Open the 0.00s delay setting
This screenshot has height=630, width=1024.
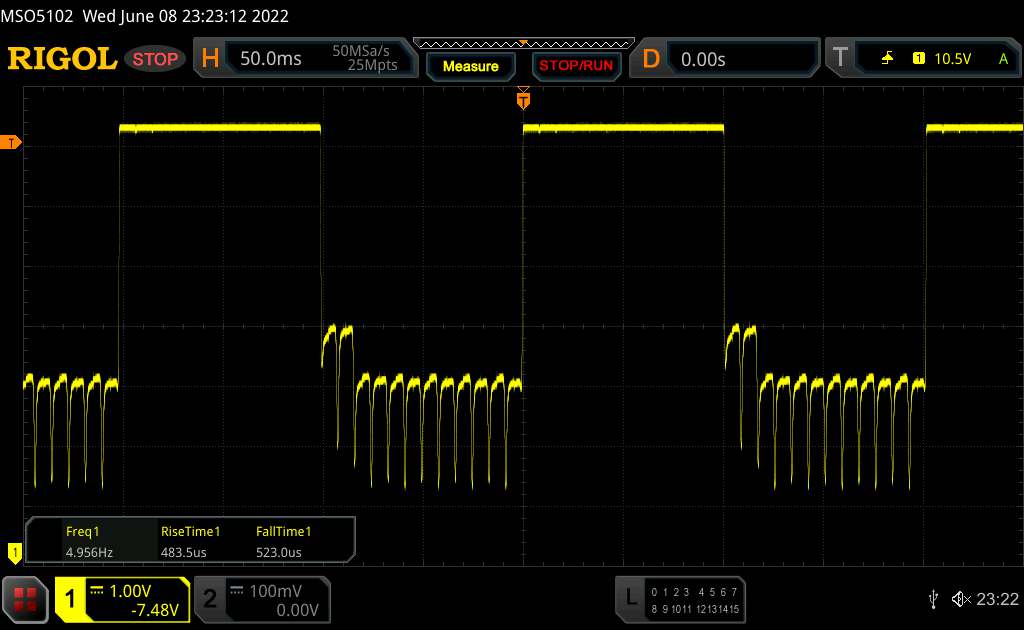tap(703, 59)
